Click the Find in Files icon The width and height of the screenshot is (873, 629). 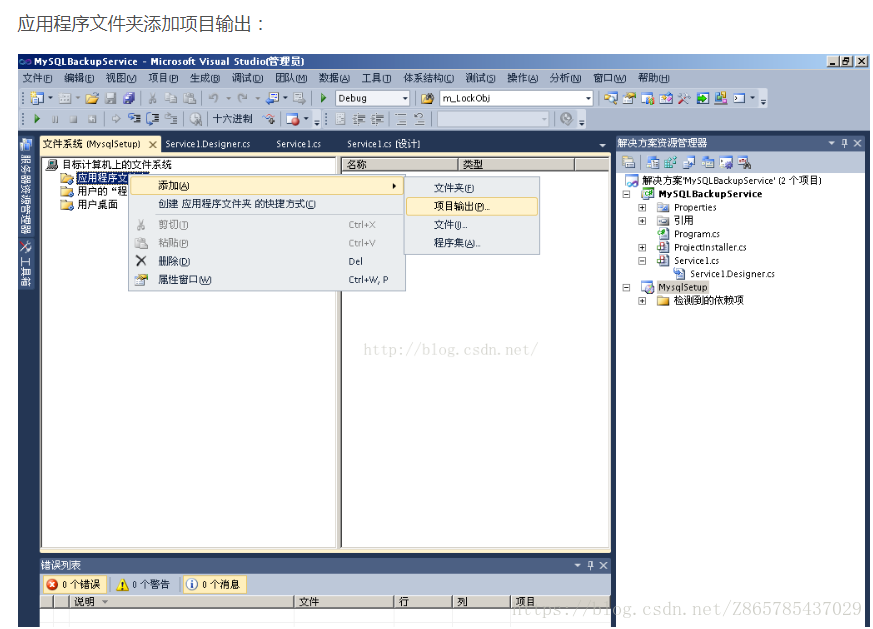[x=427, y=99]
